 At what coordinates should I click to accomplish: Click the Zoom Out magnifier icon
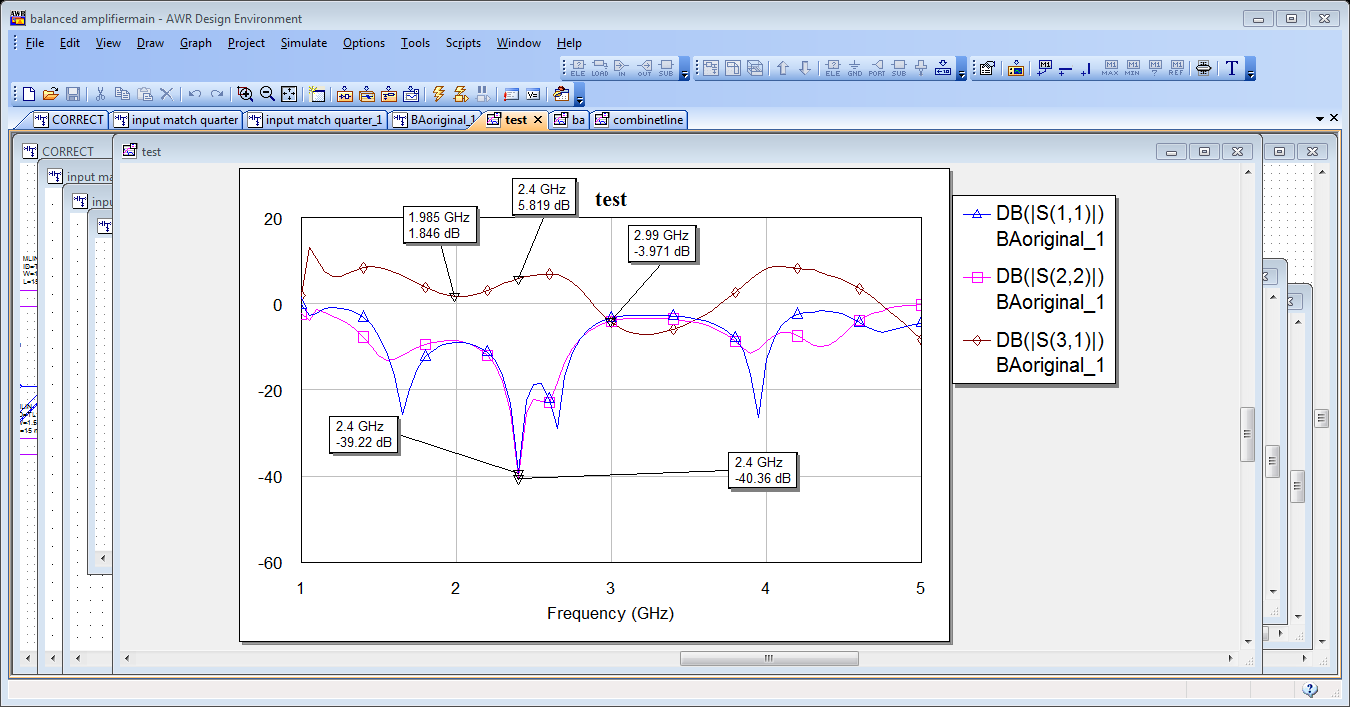click(x=267, y=94)
